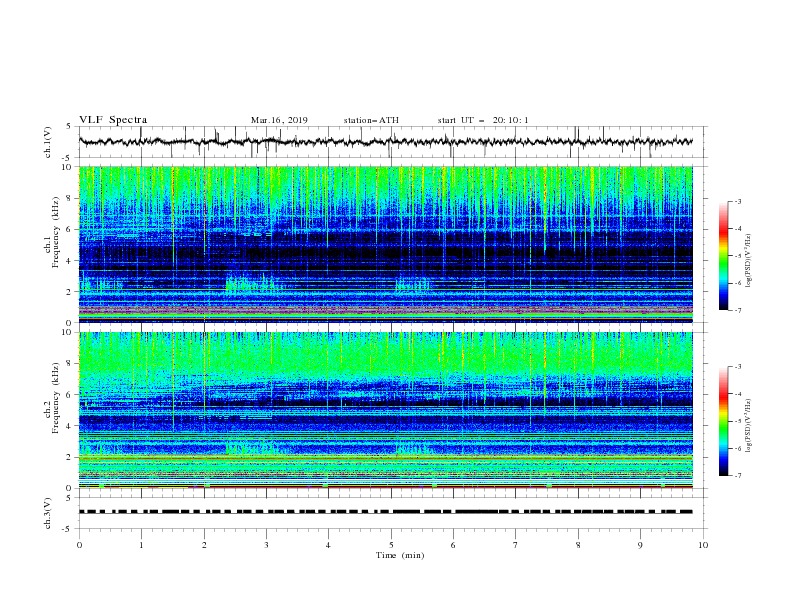The width and height of the screenshot is (792, 612).
Task: Select the date text "Mar.16, 2019"
Action: coord(279,120)
